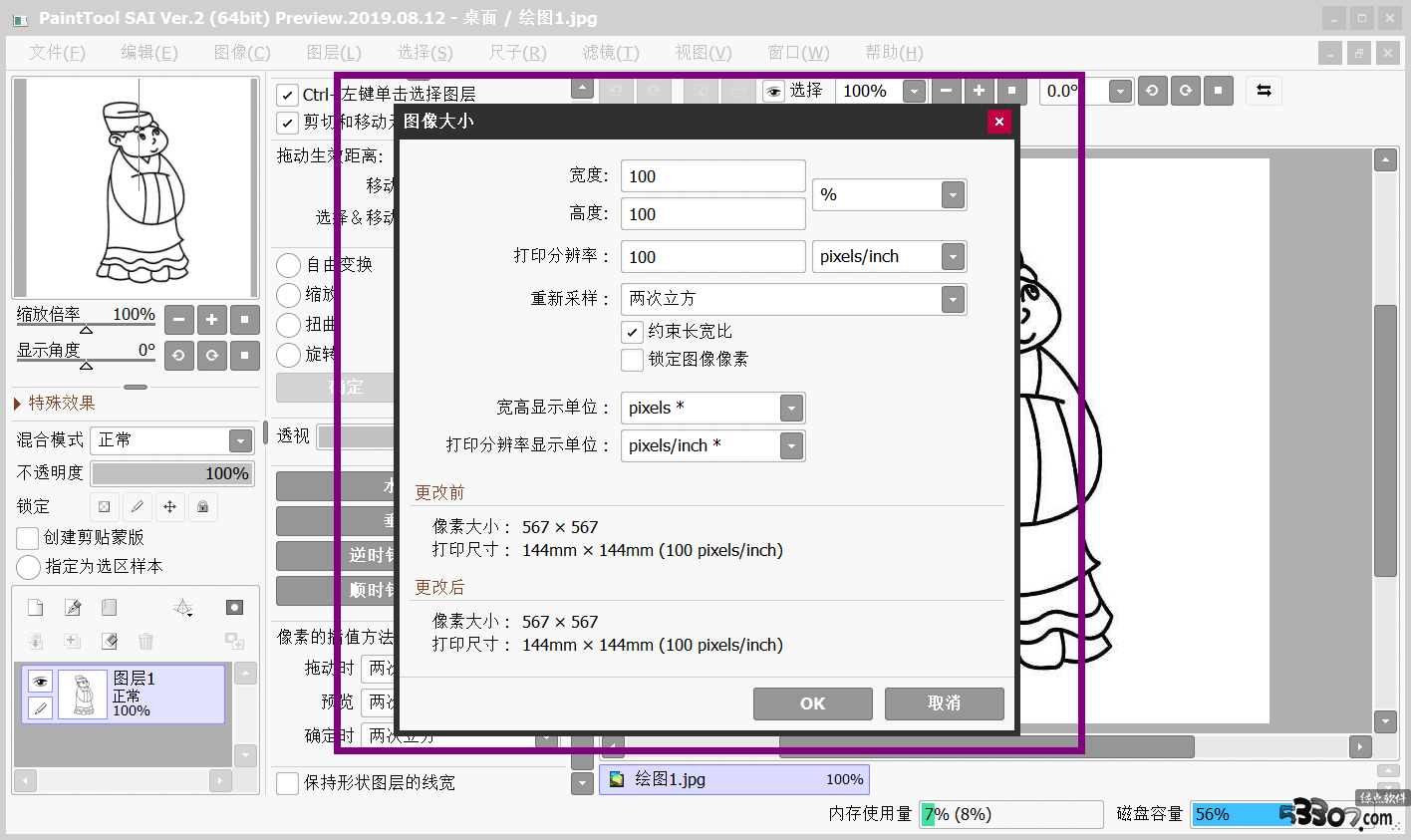1411x840 pixels.
Task: Expand the 特殊效果 section
Action: point(55,404)
